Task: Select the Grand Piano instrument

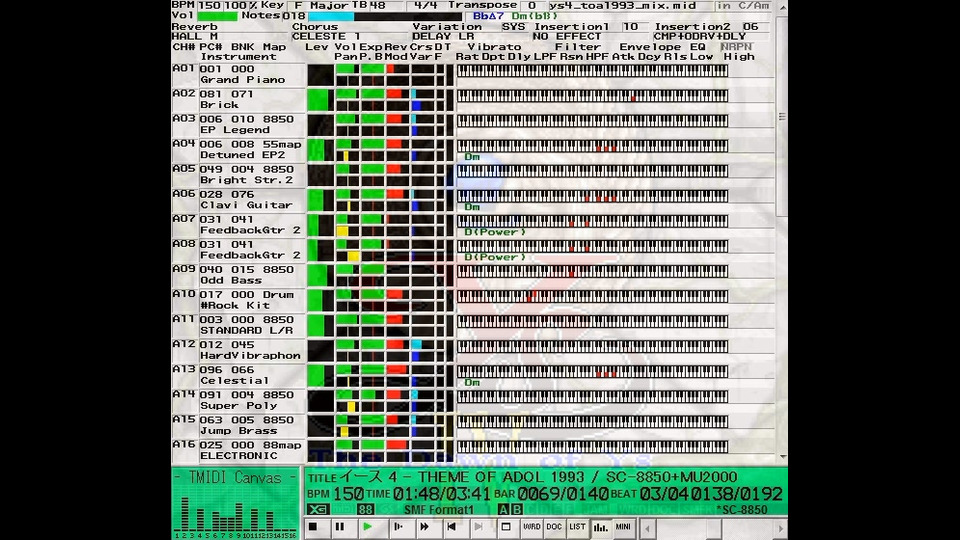Action: click(x=242, y=80)
